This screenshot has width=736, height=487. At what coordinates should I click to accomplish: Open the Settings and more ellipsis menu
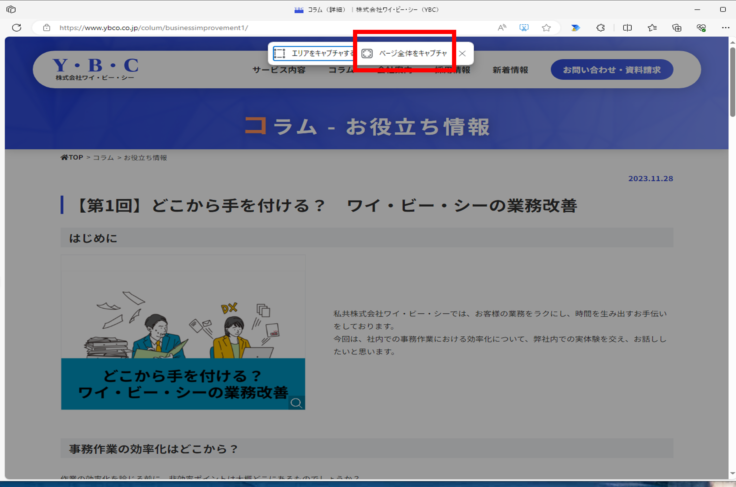(725, 28)
